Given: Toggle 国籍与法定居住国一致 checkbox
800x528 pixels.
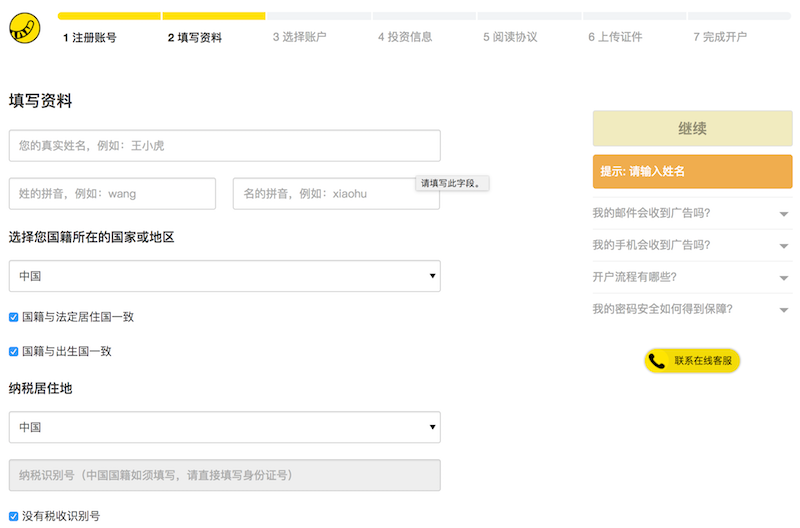Looking at the screenshot, I should tap(14, 317).
